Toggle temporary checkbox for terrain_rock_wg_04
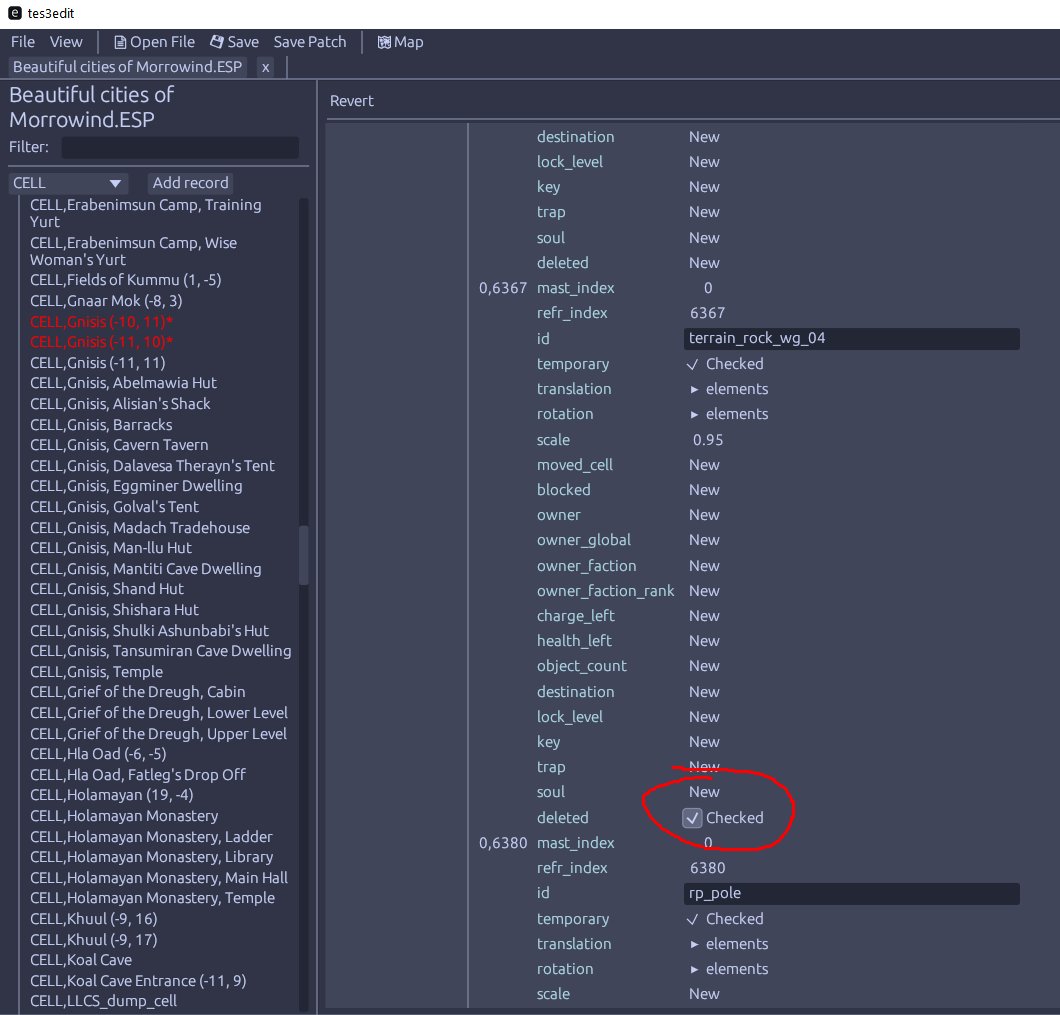The image size is (1060, 1015). (x=692, y=364)
